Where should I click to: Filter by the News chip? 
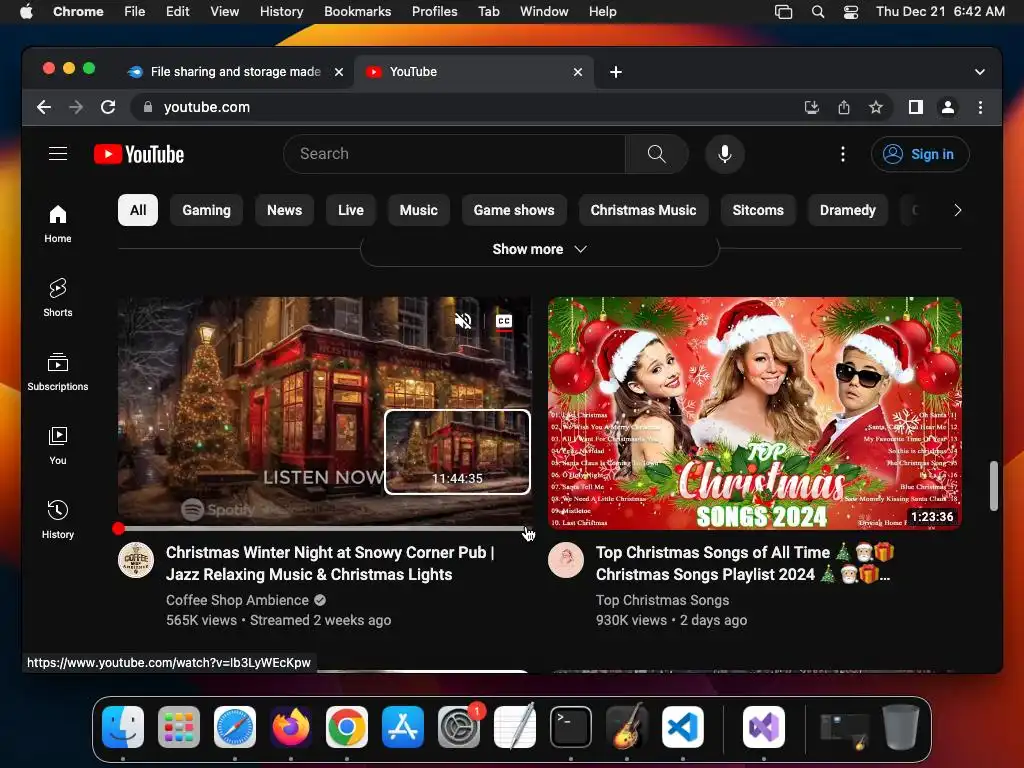(x=284, y=210)
